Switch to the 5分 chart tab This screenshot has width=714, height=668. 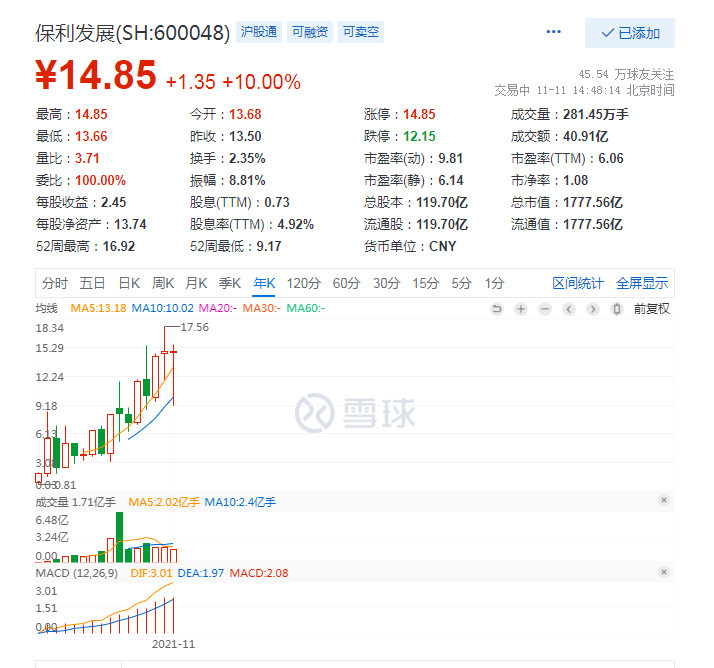point(461,283)
